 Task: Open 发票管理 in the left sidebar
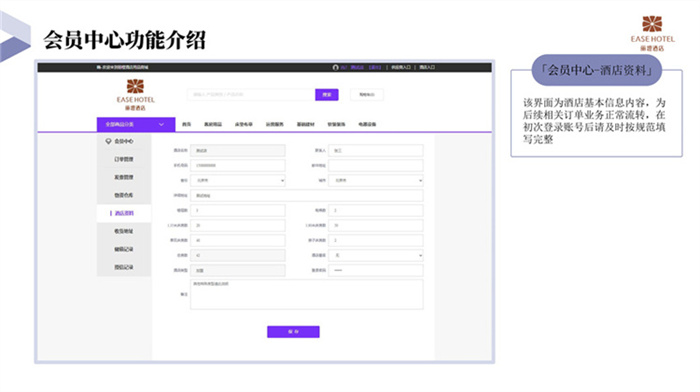[x=124, y=177]
